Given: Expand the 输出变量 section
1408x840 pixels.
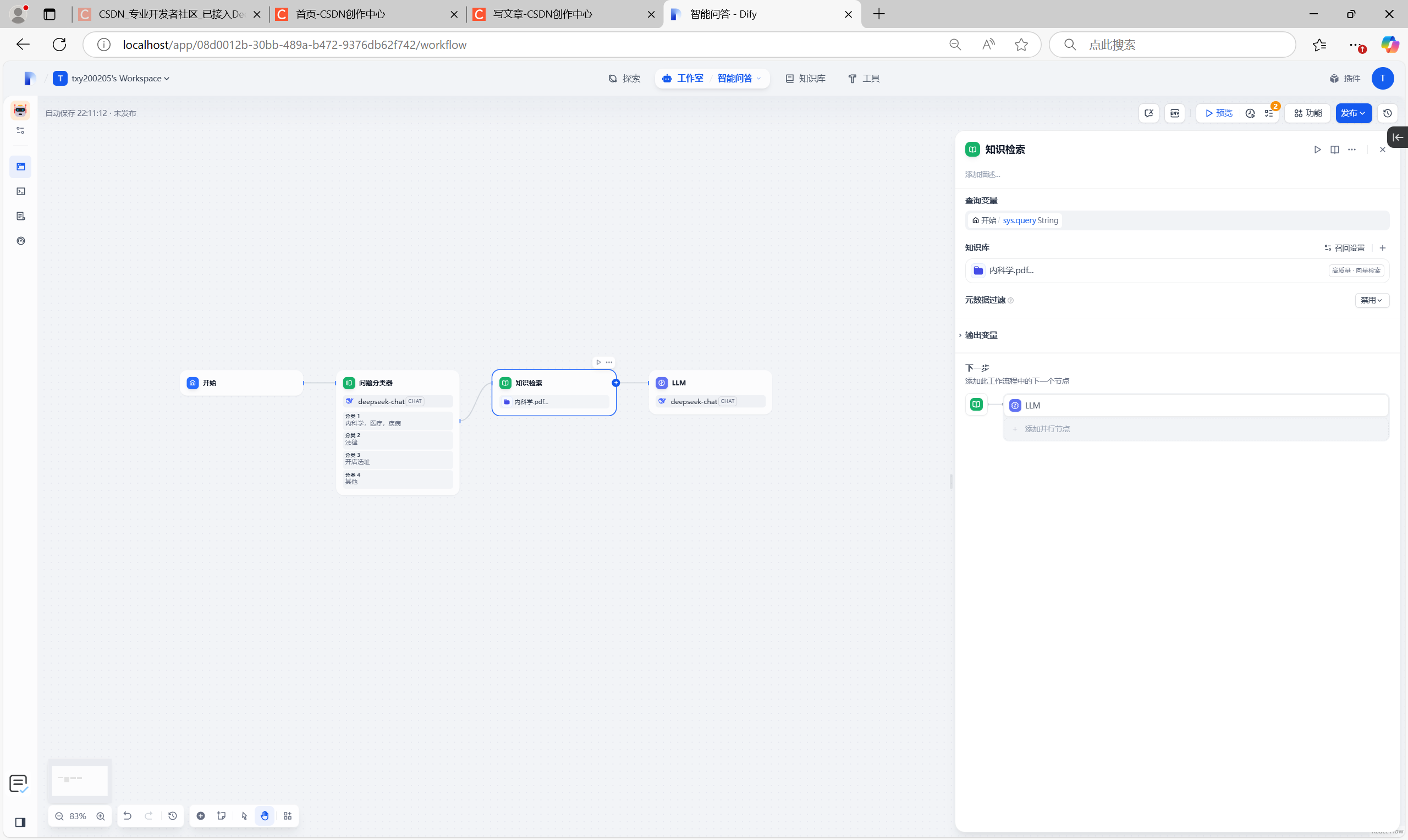Looking at the screenshot, I should 981,335.
